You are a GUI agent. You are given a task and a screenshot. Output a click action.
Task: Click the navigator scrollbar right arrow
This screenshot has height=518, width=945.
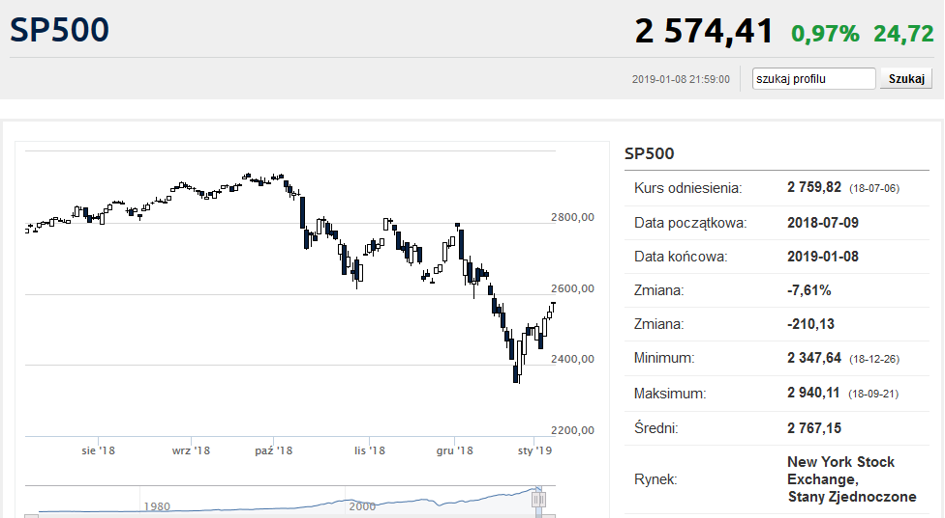pyautogui.click(x=548, y=516)
